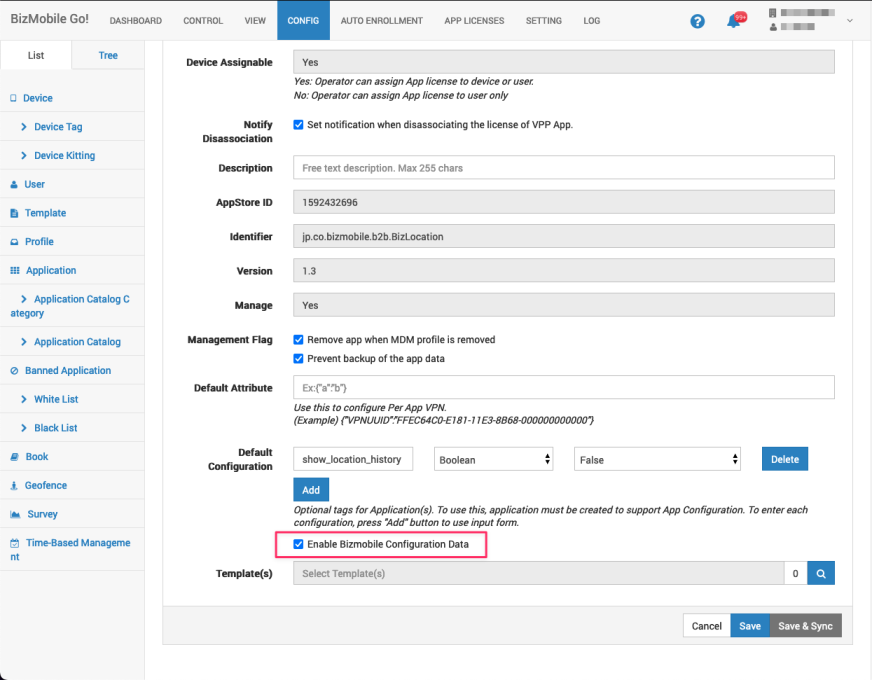The image size is (872, 680).
Task: Click the Survey chart icon in sidebar
Action: [x=14, y=515]
